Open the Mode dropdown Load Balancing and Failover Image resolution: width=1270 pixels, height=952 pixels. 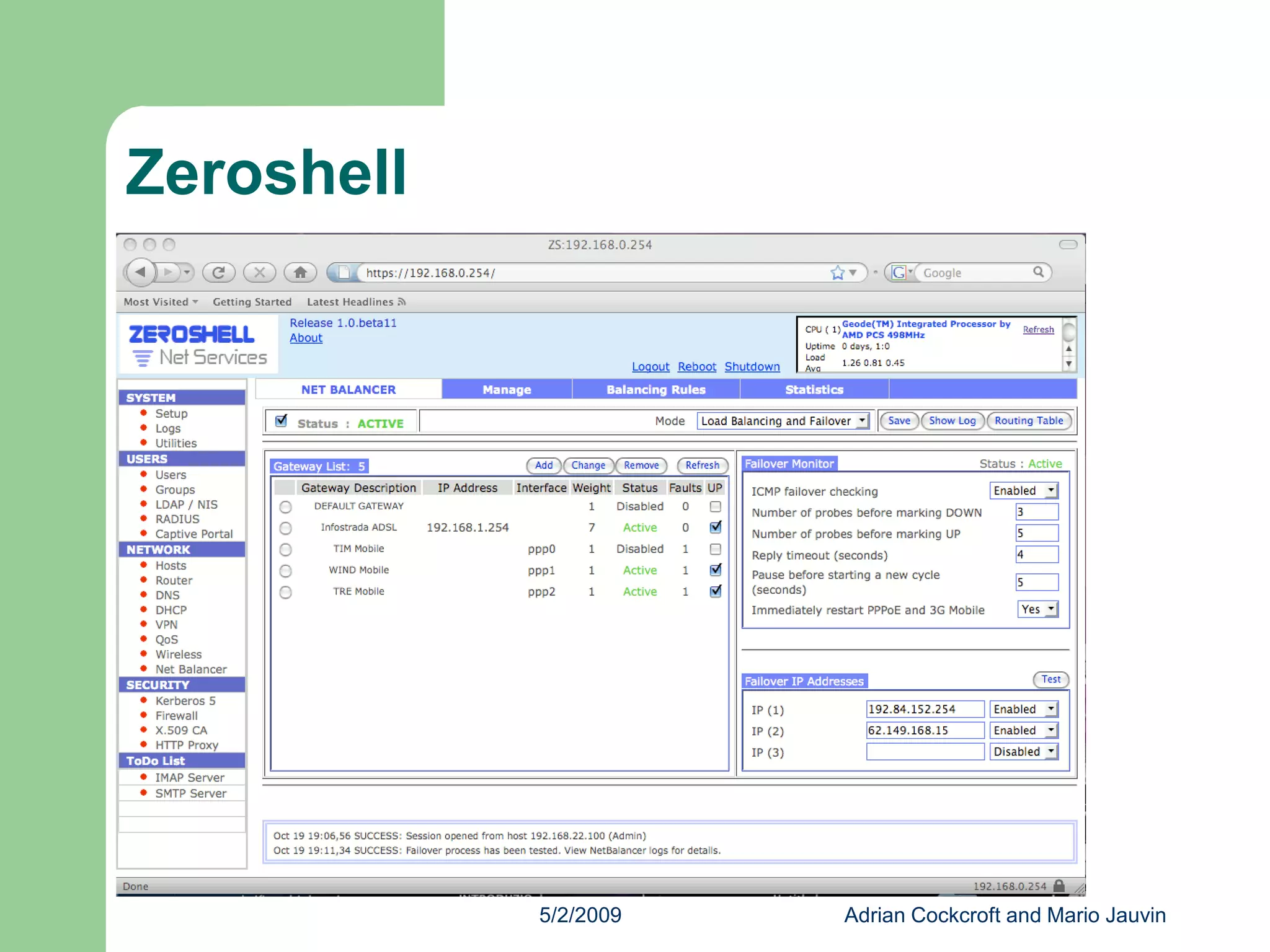(x=783, y=421)
